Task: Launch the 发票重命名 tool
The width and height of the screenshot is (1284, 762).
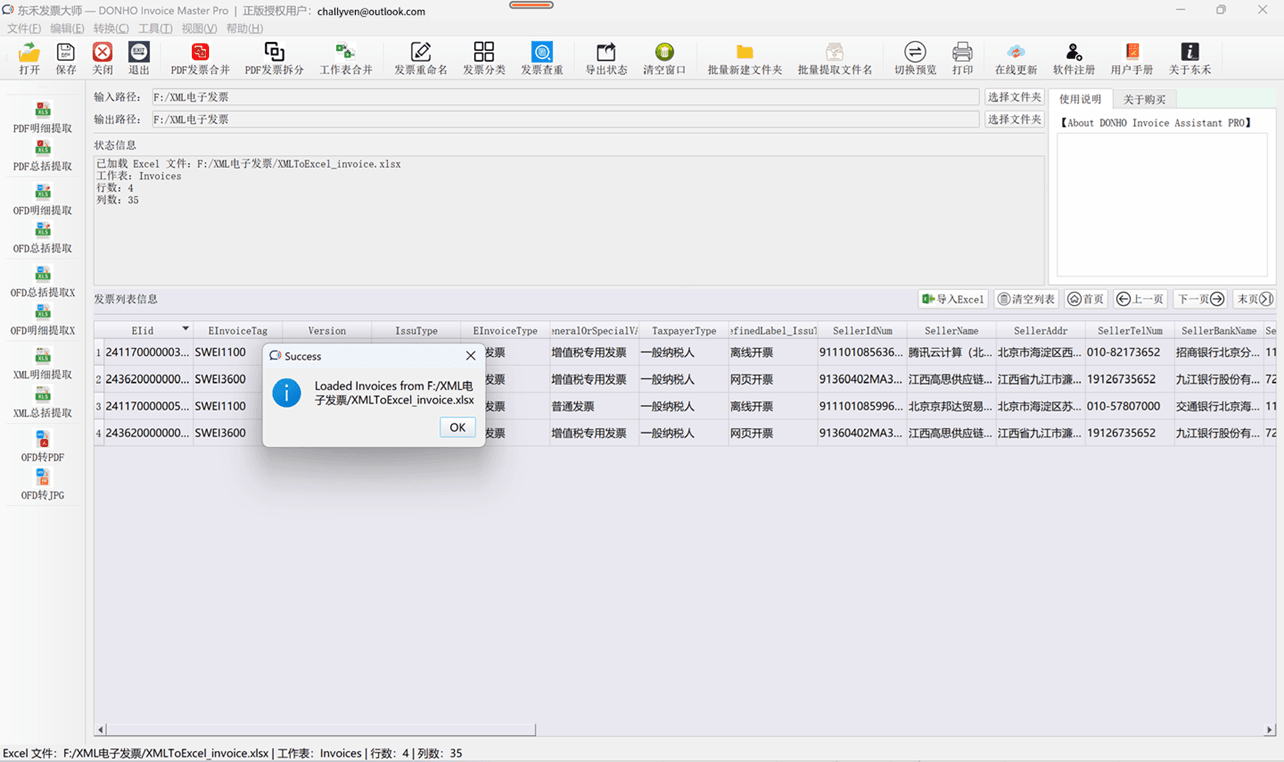Action: (421, 58)
